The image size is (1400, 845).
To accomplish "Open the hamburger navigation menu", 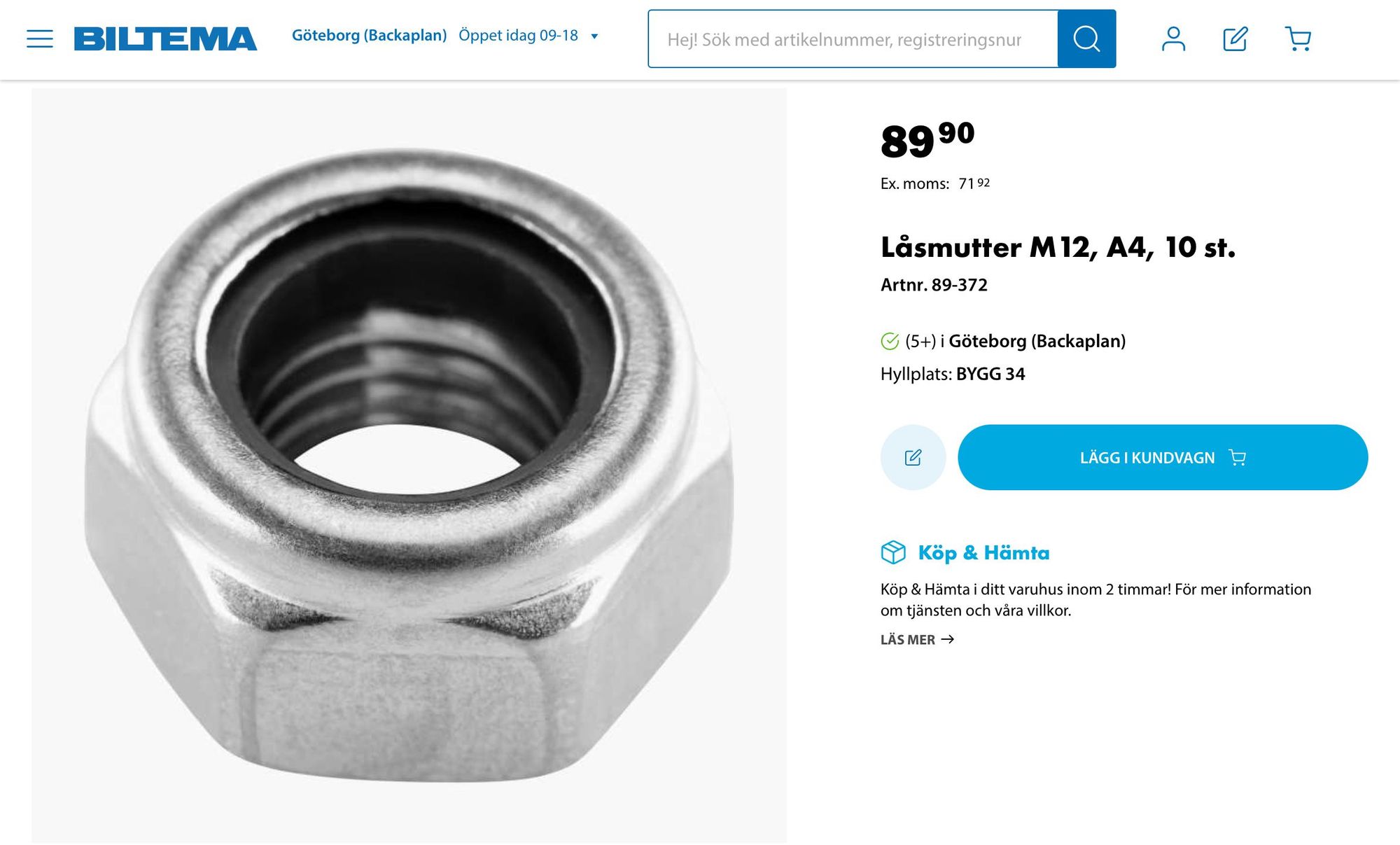I will (x=40, y=39).
